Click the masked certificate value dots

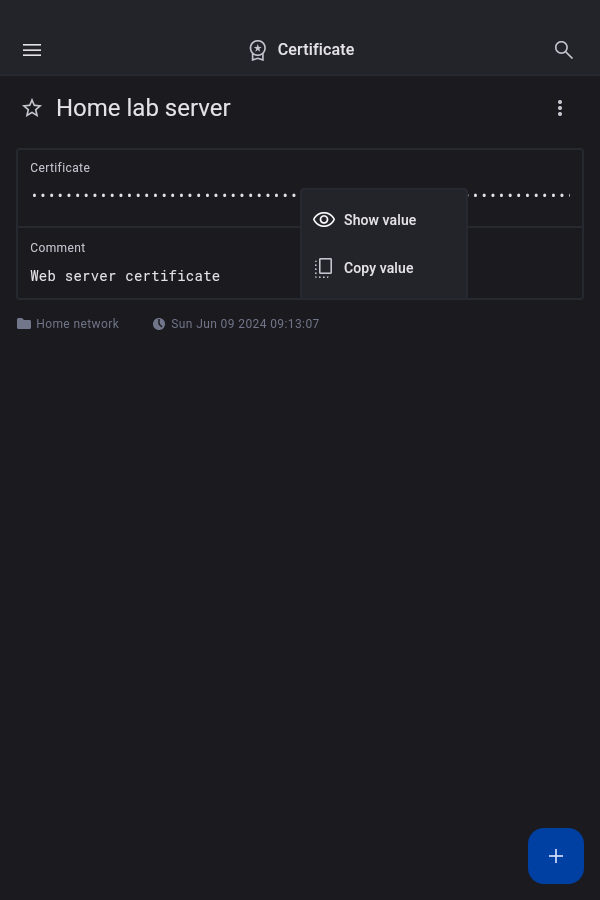tap(160, 195)
